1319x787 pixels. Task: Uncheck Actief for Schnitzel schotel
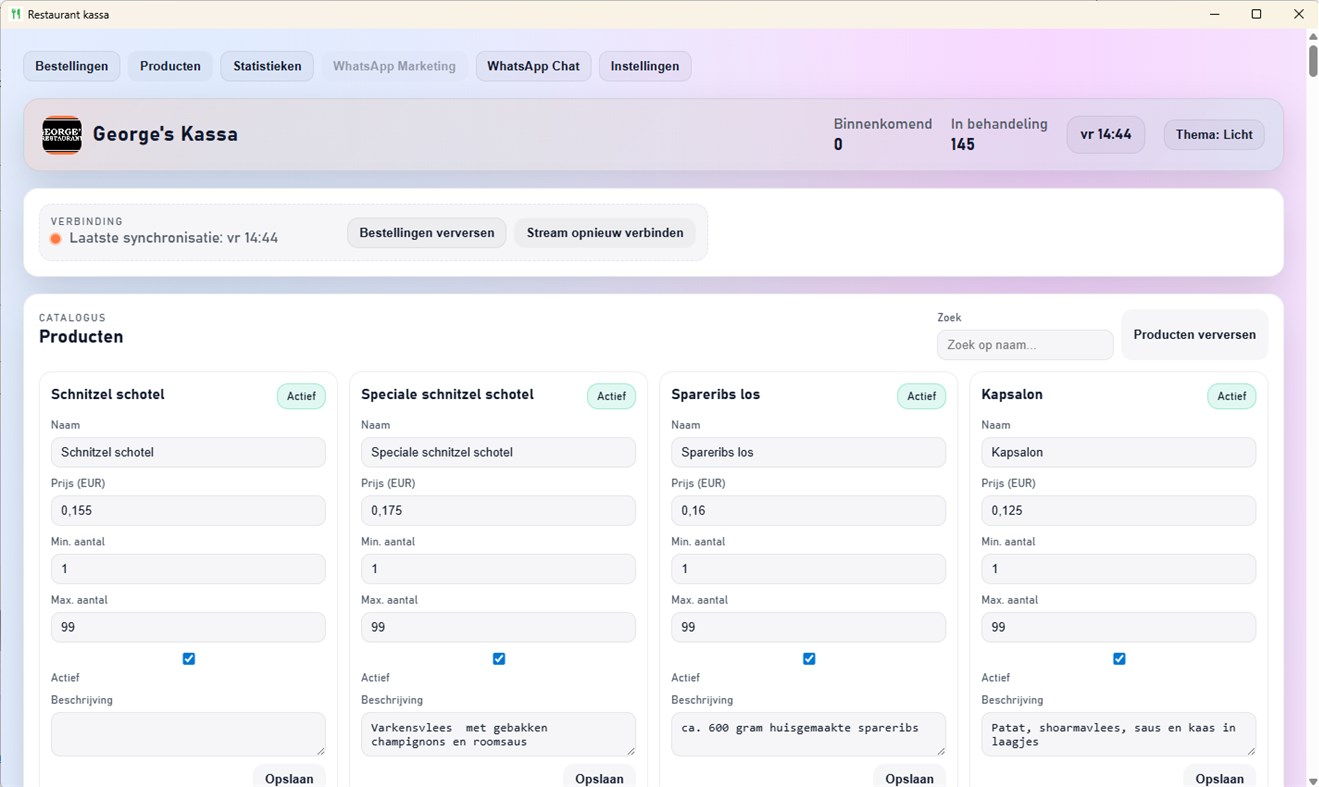[189, 659]
